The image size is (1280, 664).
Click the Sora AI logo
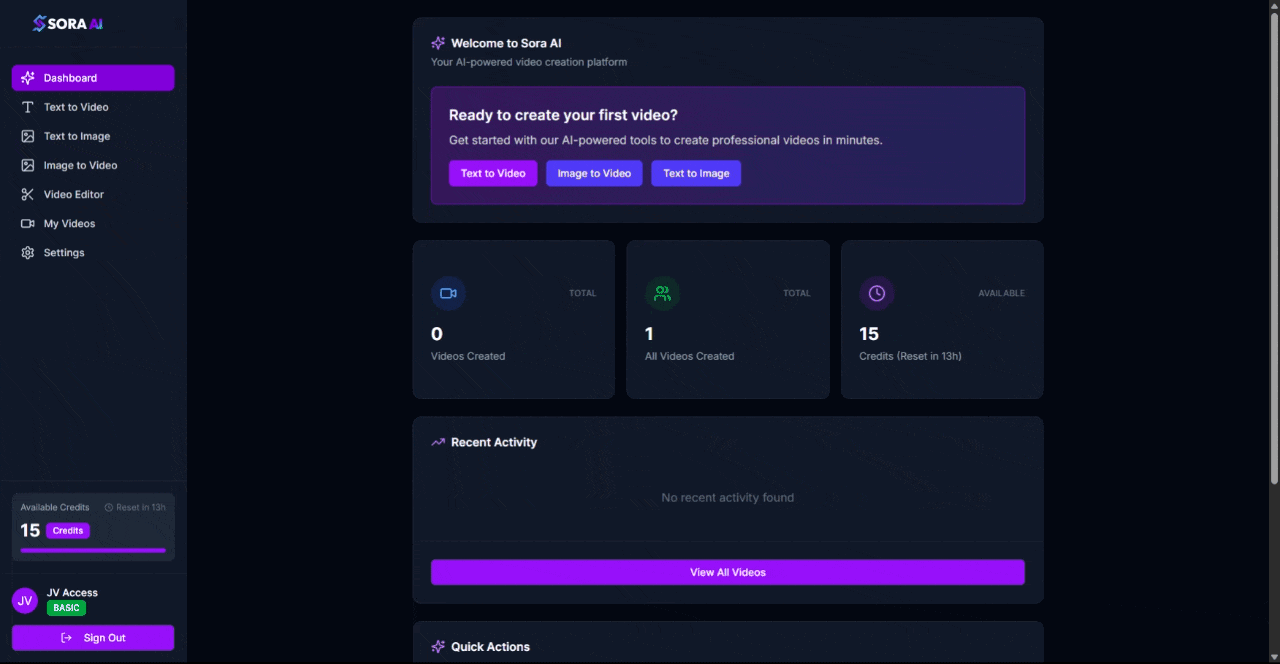point(68,23)
